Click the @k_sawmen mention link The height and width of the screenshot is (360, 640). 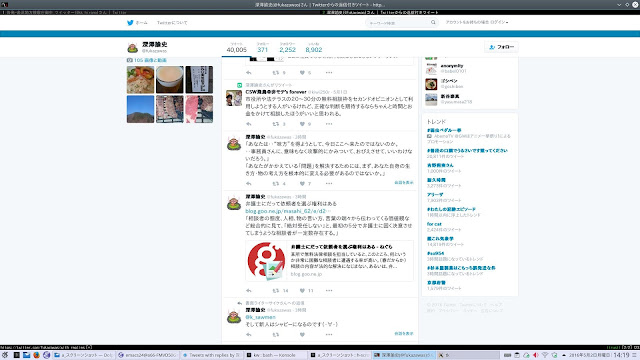[x=260, y=317]
